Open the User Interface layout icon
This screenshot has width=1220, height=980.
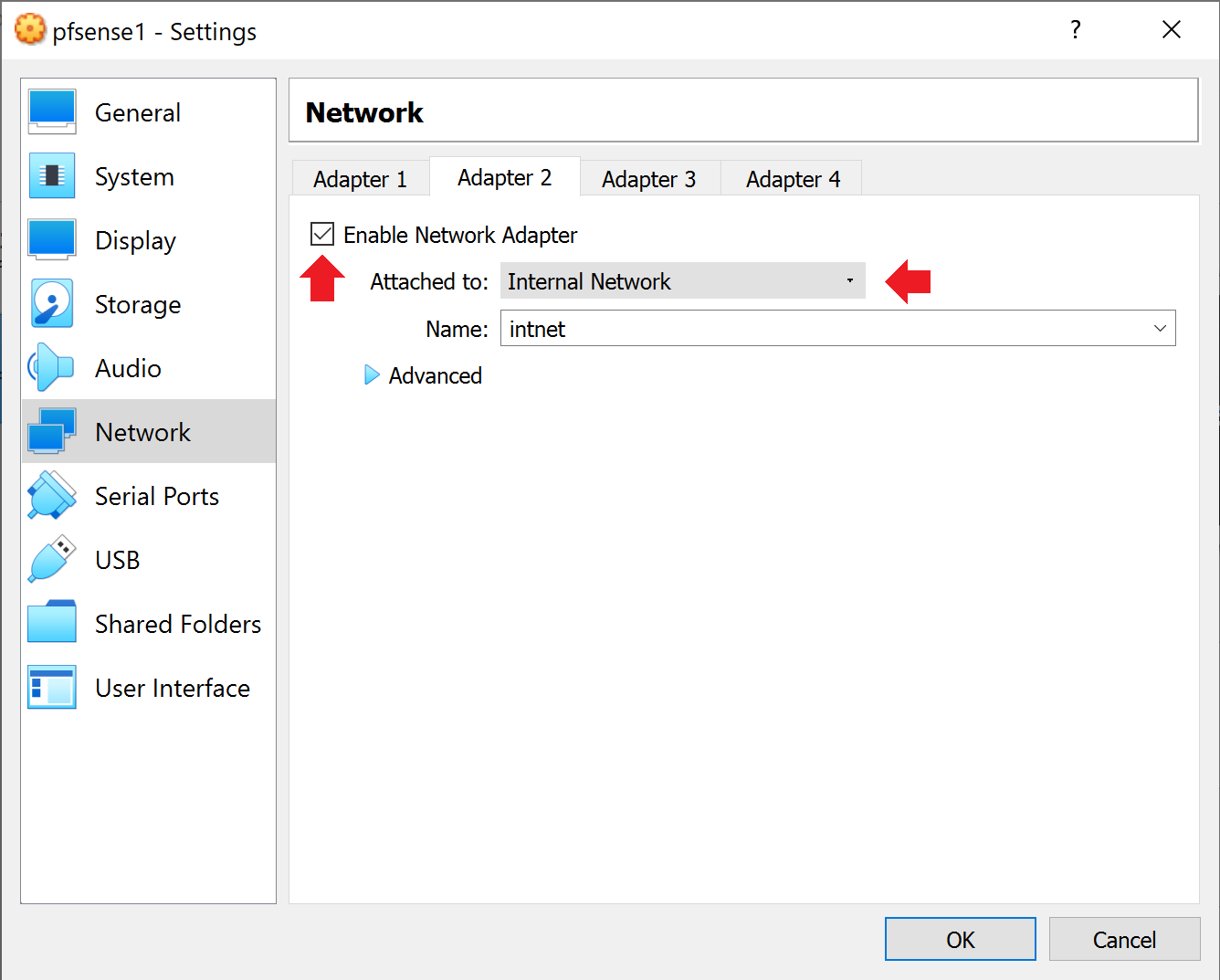click(52, 688)
